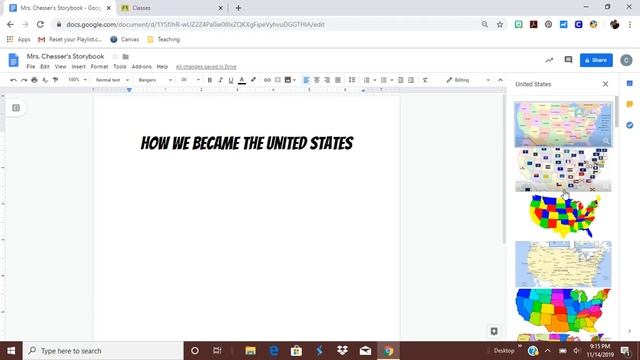Open Keep notes in the side panel
This screenshot has height=360, width=640.
coord(629,104)
